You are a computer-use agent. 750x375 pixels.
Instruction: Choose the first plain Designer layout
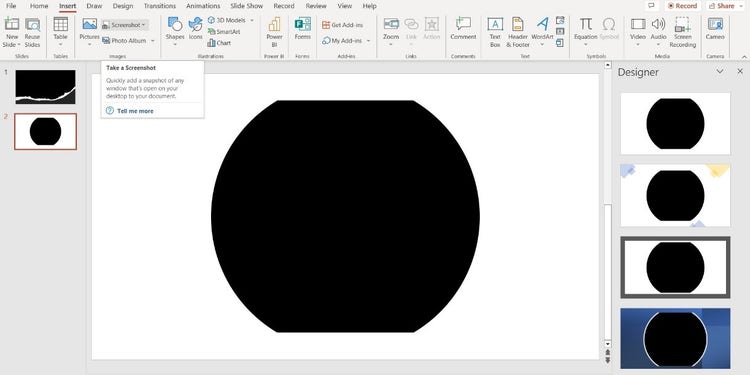(x=675, y=123)
